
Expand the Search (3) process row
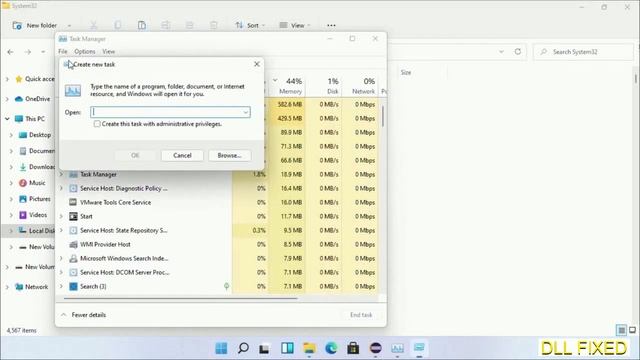tap(61, 286)
